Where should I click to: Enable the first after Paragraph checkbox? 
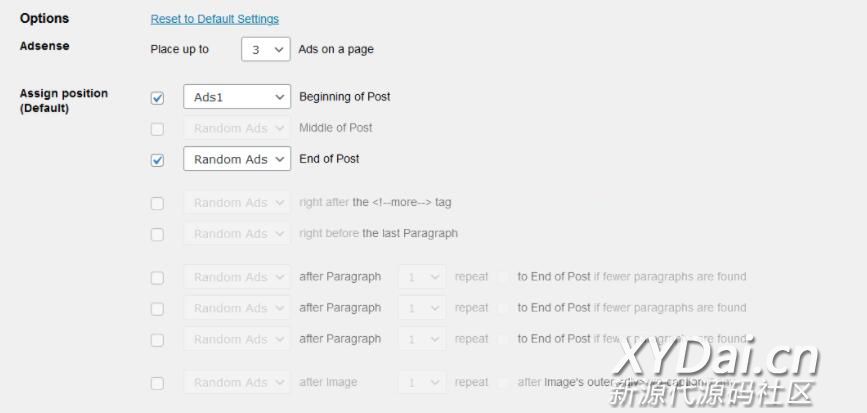pos(157,278)
